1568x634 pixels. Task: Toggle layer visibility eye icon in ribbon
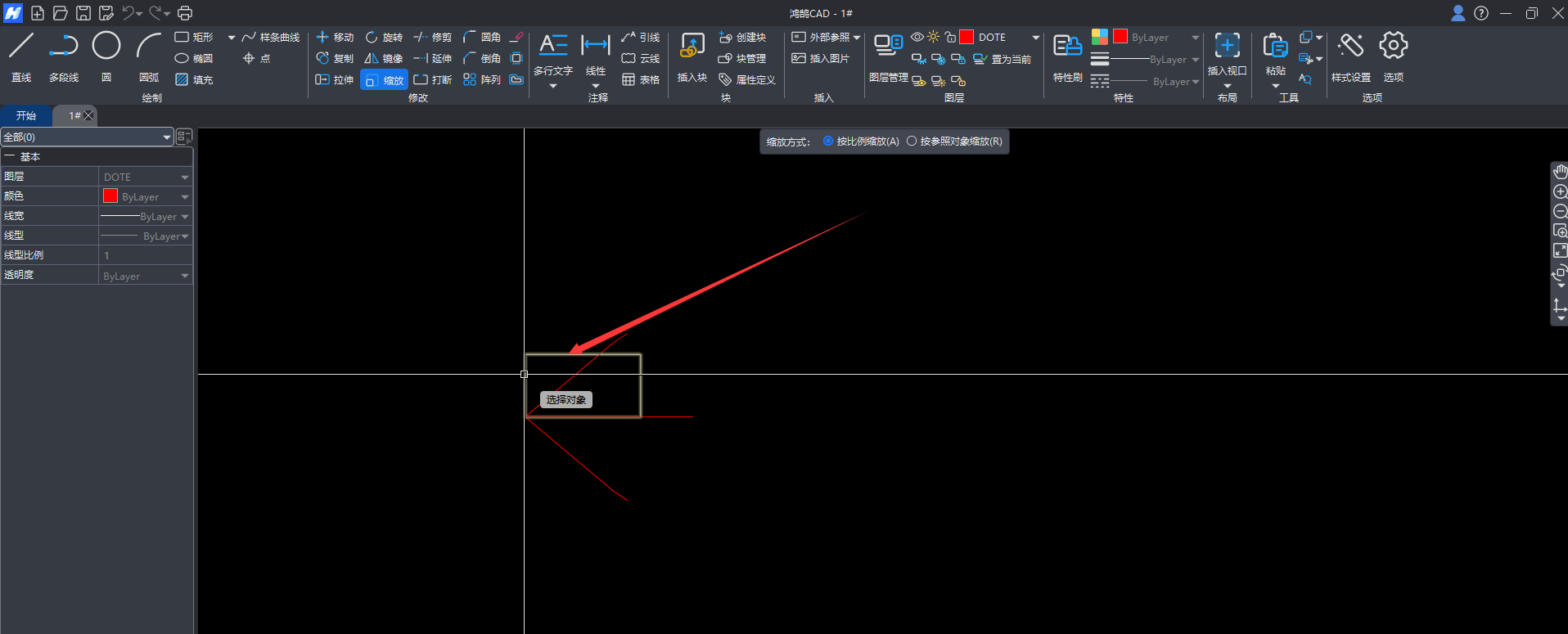[x=917, y=38]
